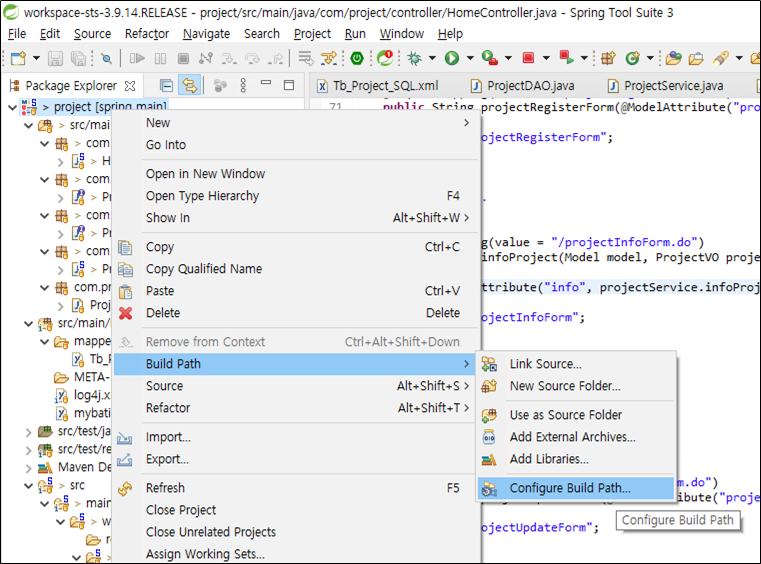Open the Window menu

[401, 33]
